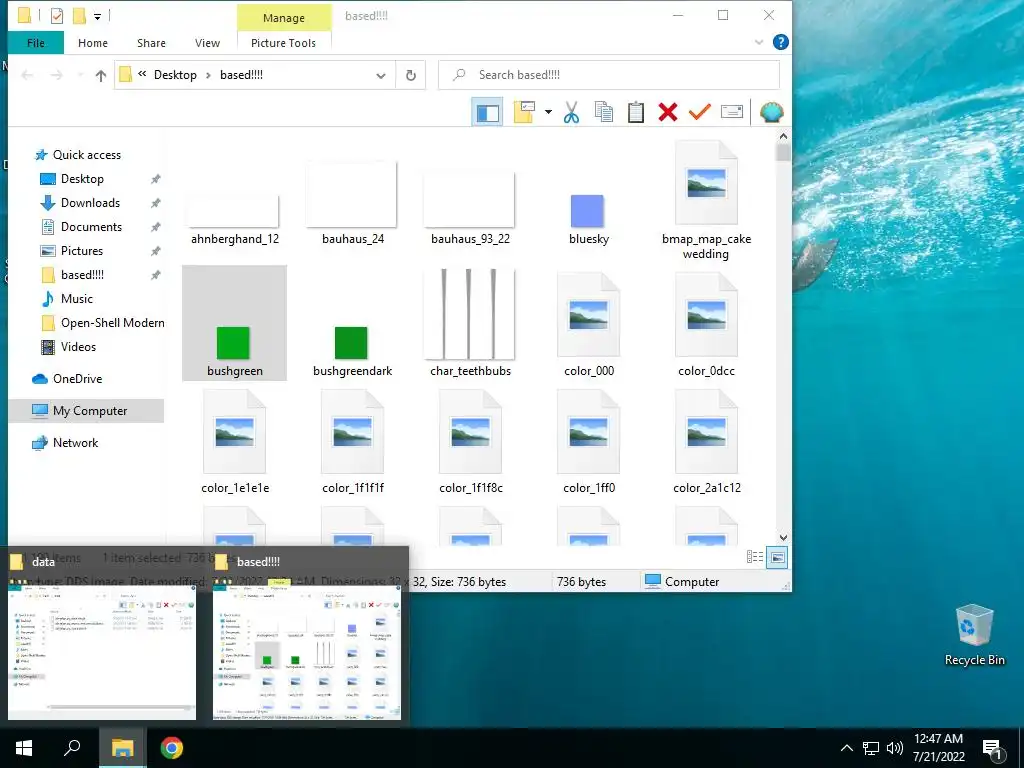This screenshot has width=1024, height=768.
Task: Click Desktop in the address breadcrumb
Action: 175,75
